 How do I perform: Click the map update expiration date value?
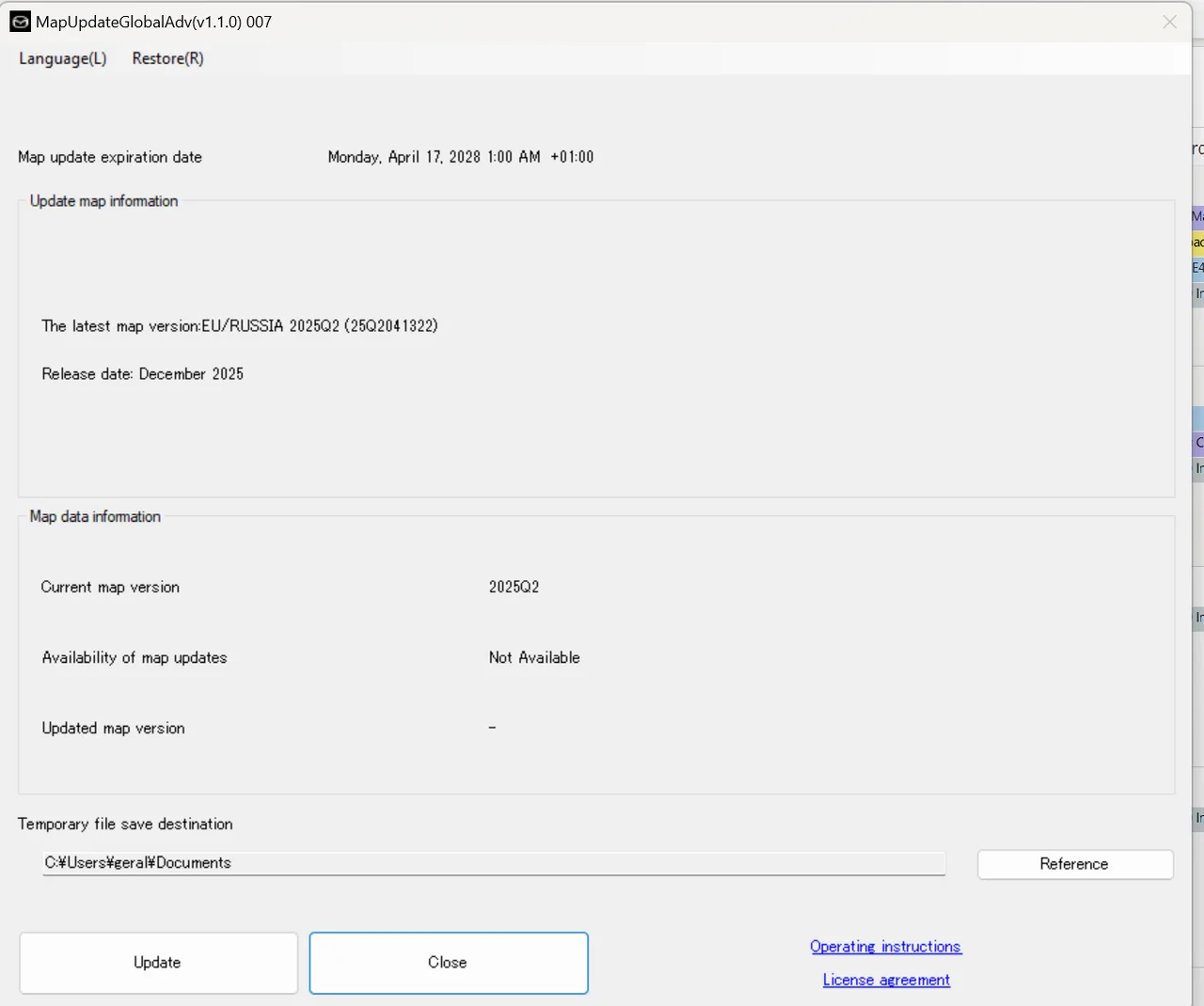pyautogui.click(x=460, y=157)
